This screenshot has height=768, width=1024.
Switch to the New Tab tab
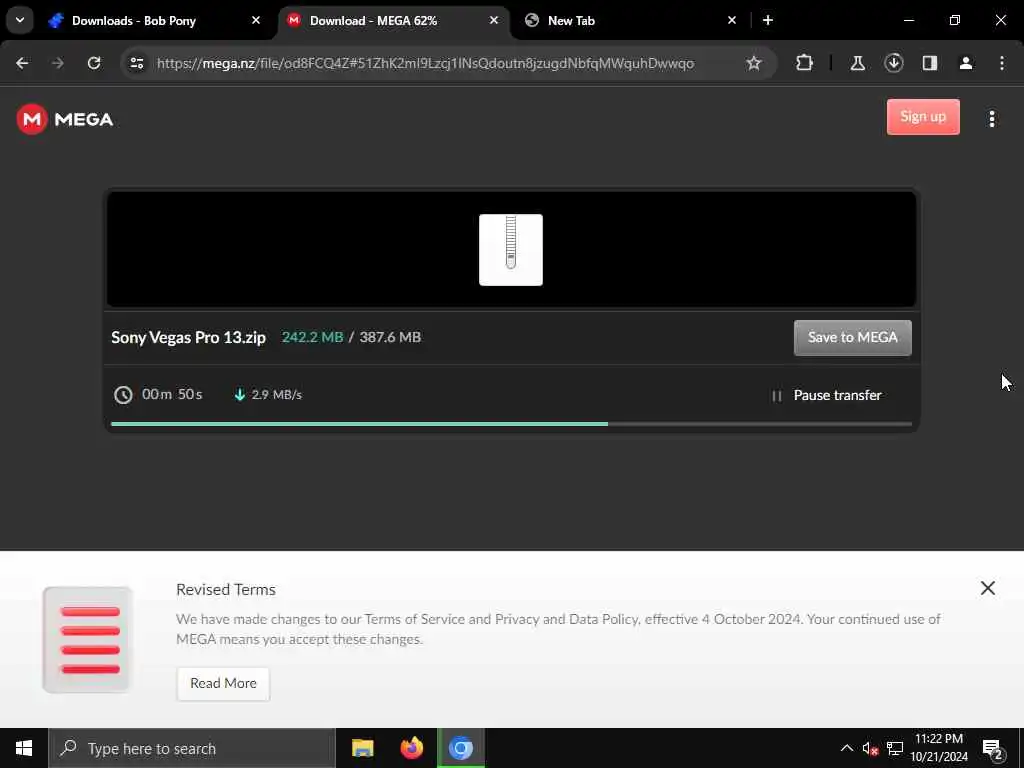630,21
